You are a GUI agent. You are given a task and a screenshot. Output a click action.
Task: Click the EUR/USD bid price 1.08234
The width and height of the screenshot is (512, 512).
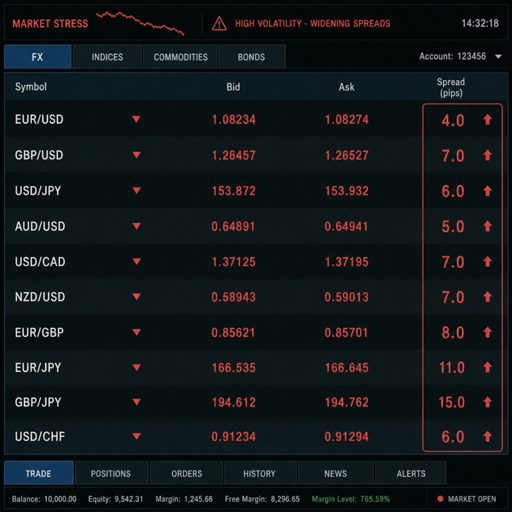coord(234,120)
